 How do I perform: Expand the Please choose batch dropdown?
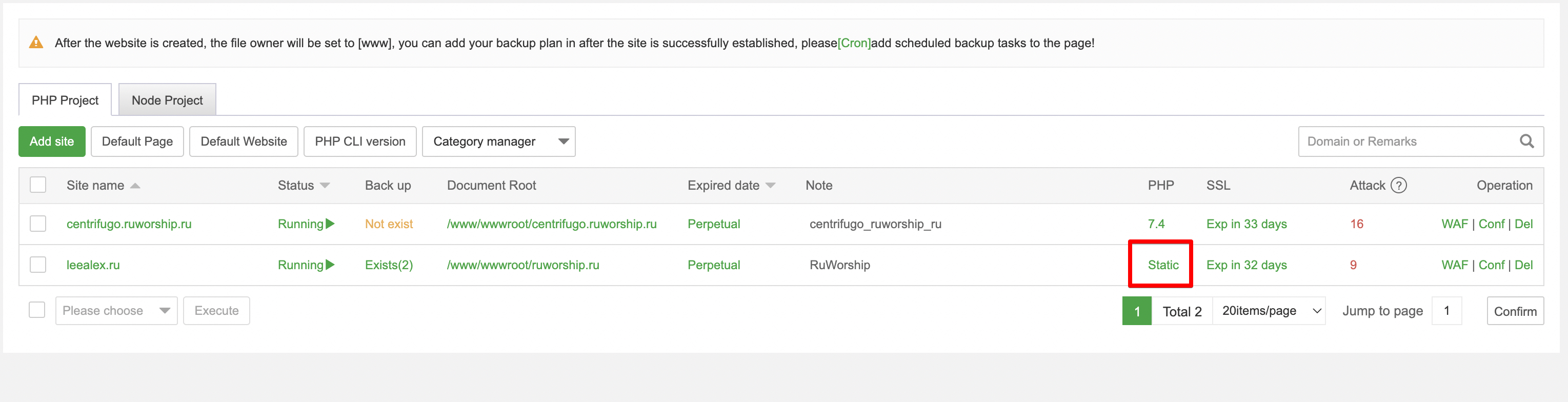click(x=116, y=311)
